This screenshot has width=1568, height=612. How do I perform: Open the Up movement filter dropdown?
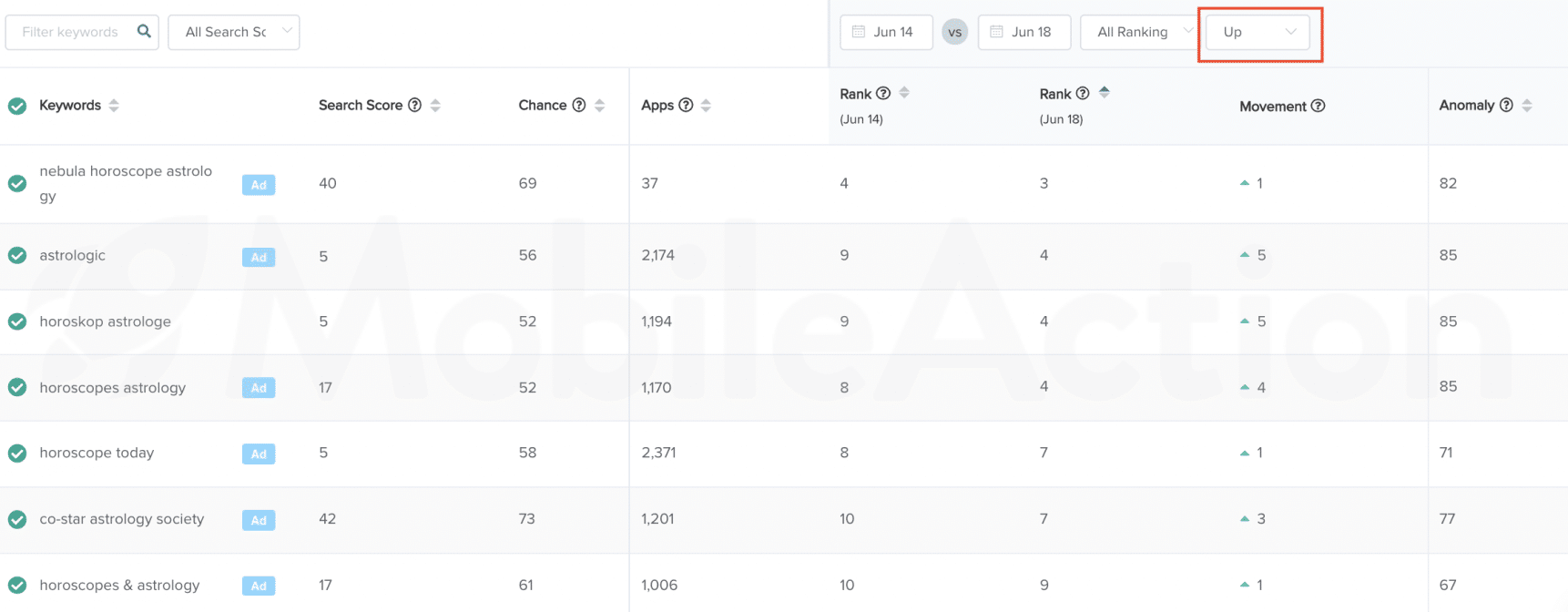[x=1257, y=32]
